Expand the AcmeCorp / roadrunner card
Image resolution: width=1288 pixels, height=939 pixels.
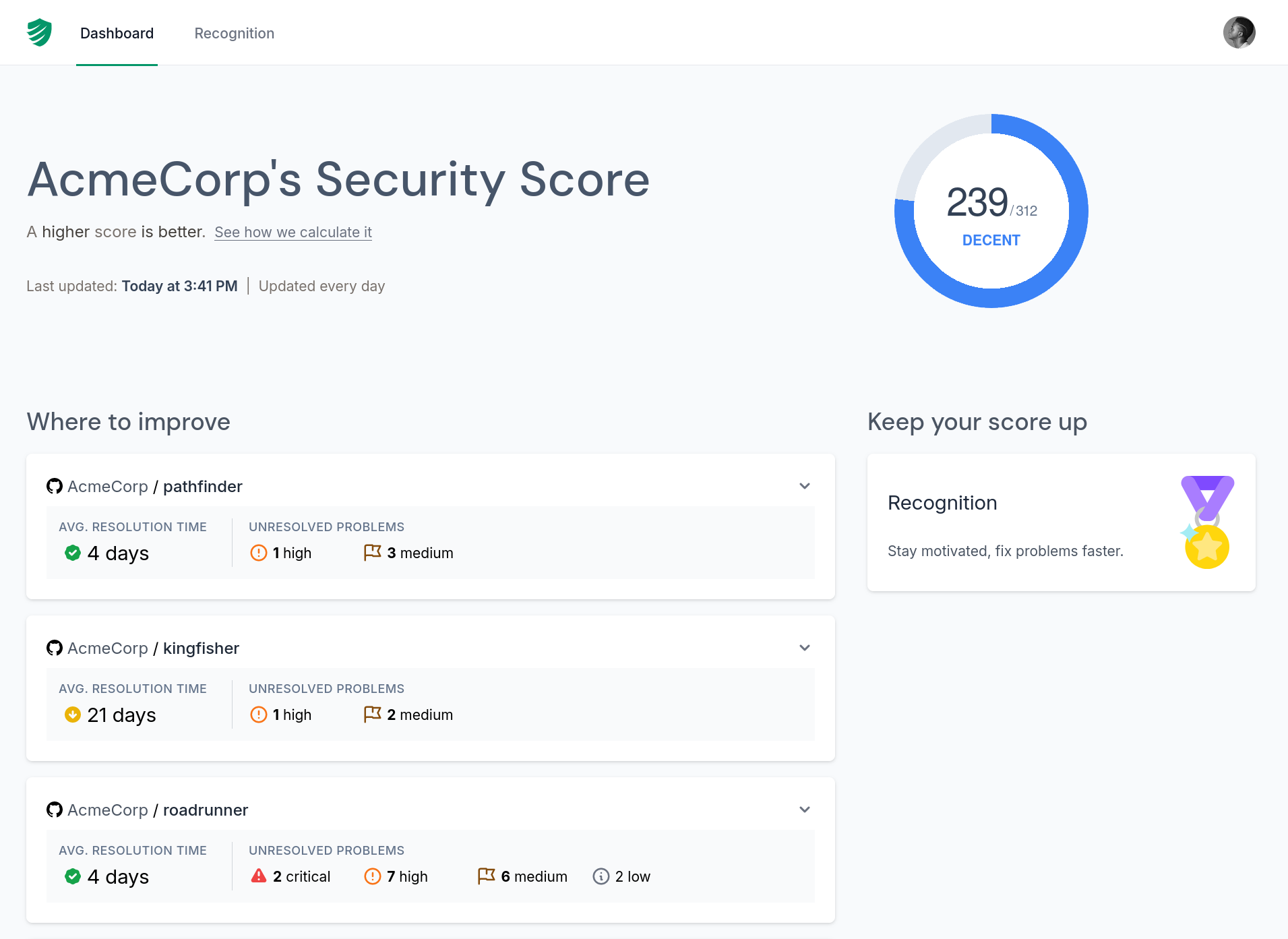click(804, 809)
